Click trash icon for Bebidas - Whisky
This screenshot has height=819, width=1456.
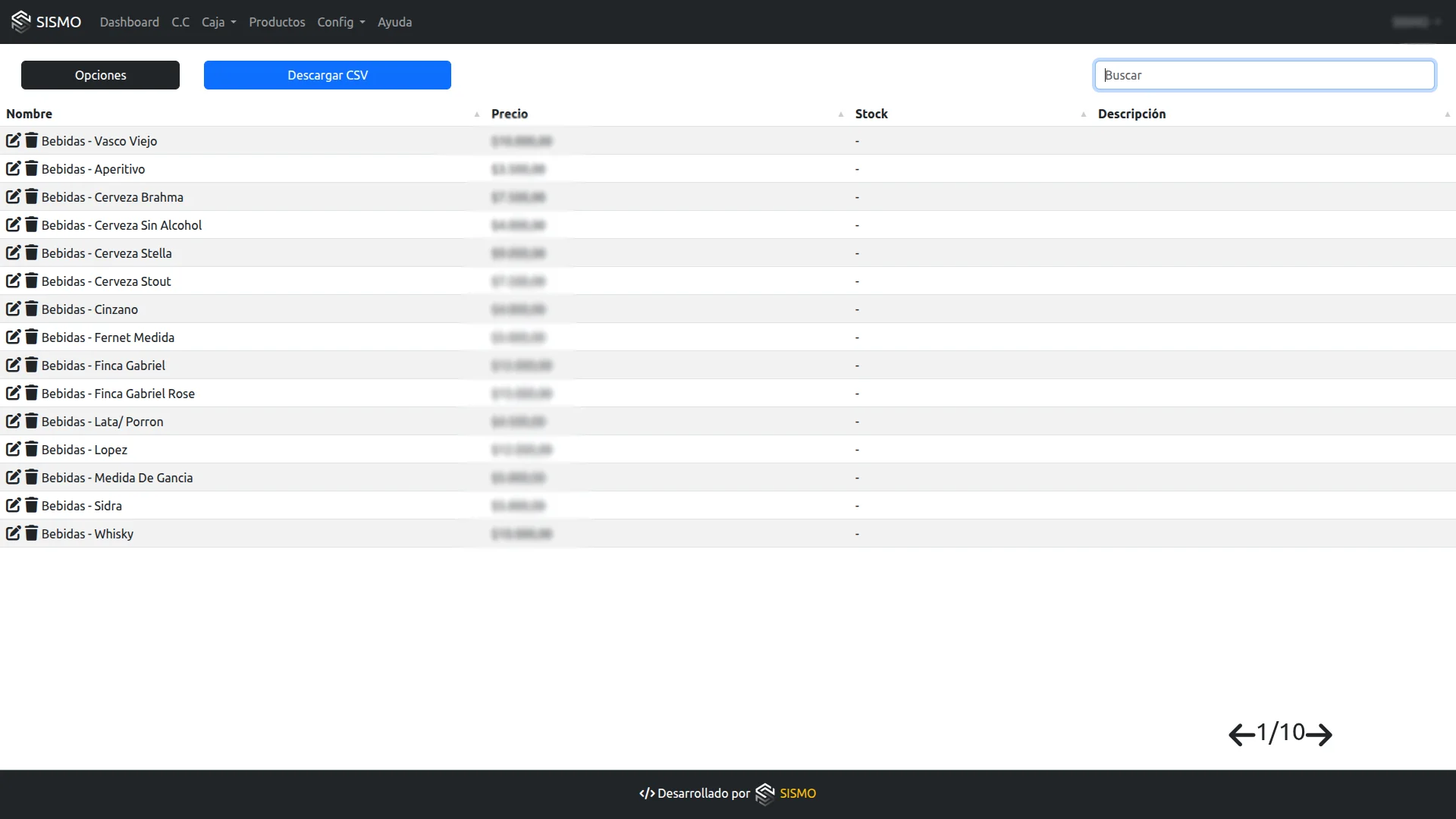31,533
